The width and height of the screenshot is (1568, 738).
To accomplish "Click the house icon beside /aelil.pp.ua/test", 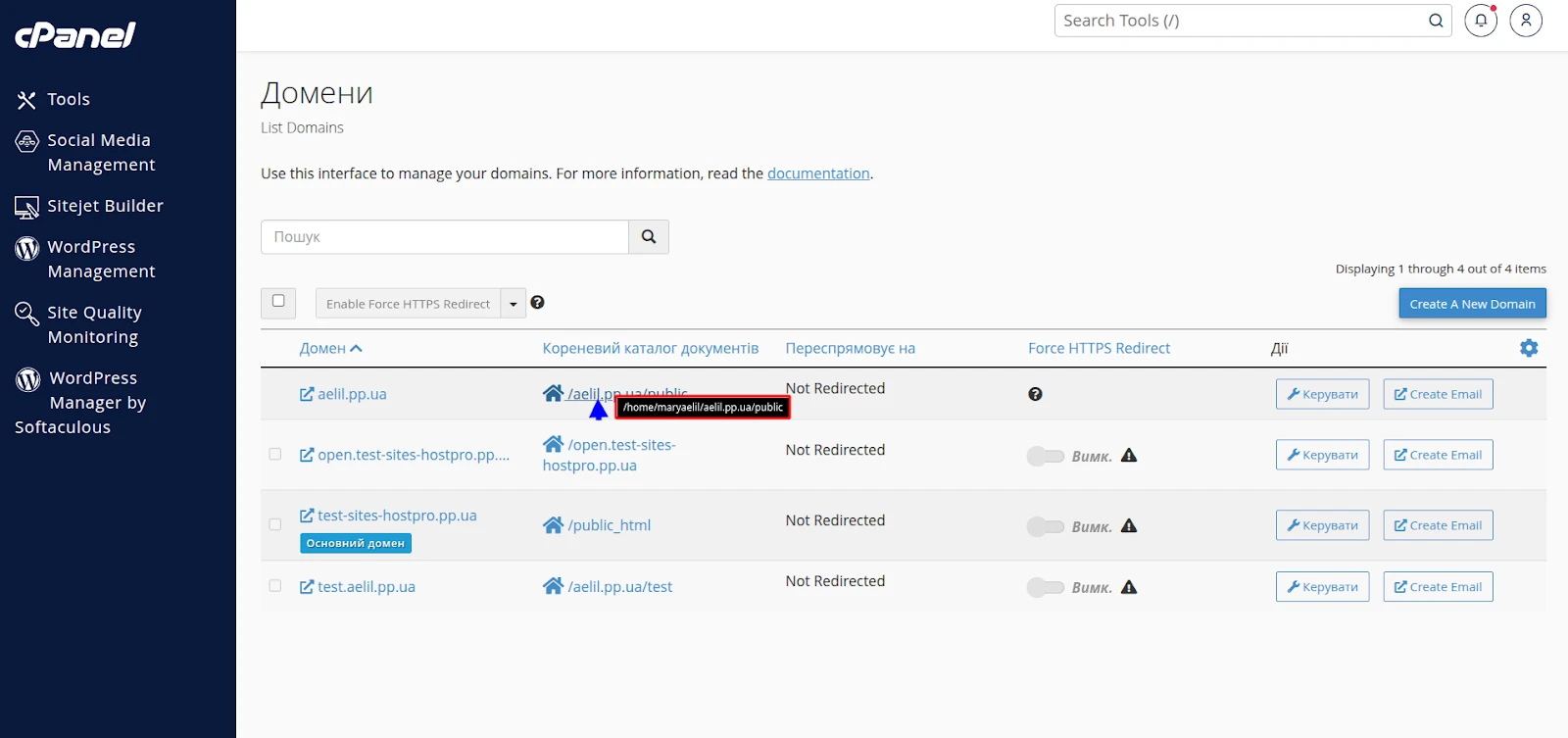I will (x=553, y=586).
